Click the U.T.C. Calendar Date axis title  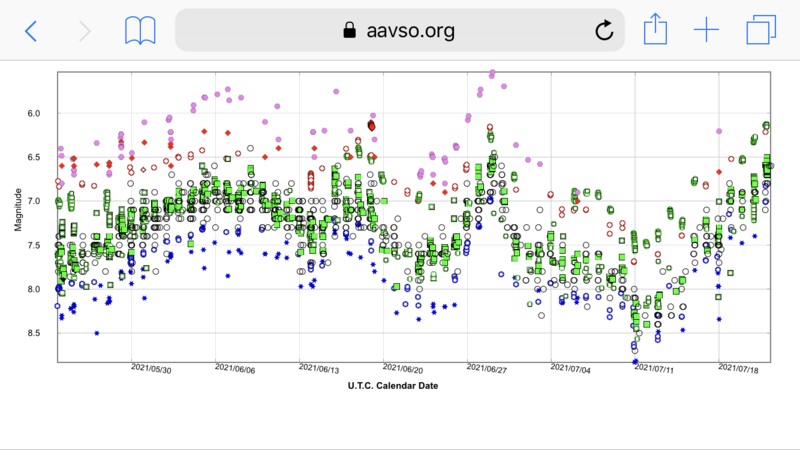393,386
